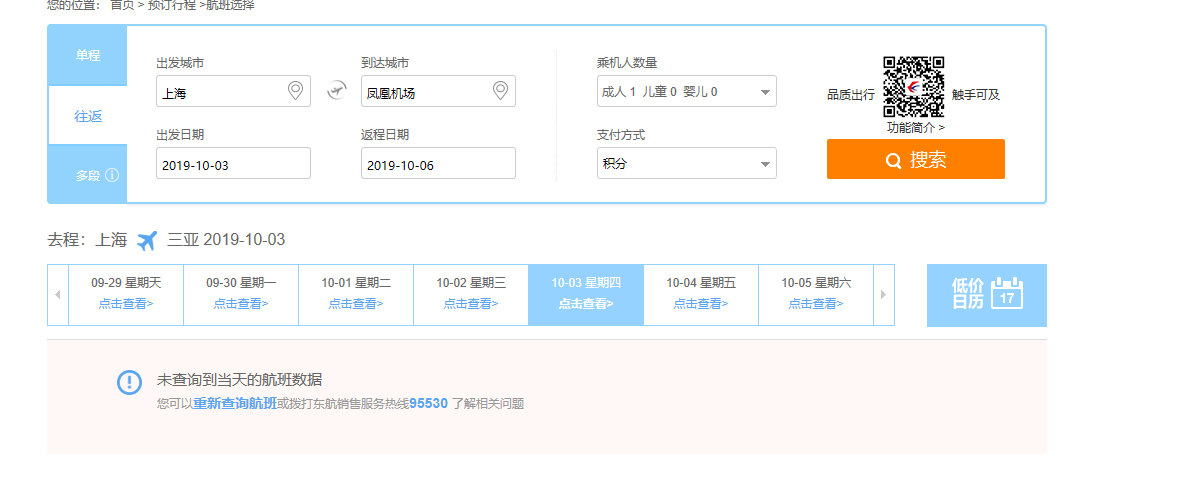The height and width of the screenshot is (502, 1191).
Task: Click the 出发日期 date field
Action: click(x=233, y=164)
